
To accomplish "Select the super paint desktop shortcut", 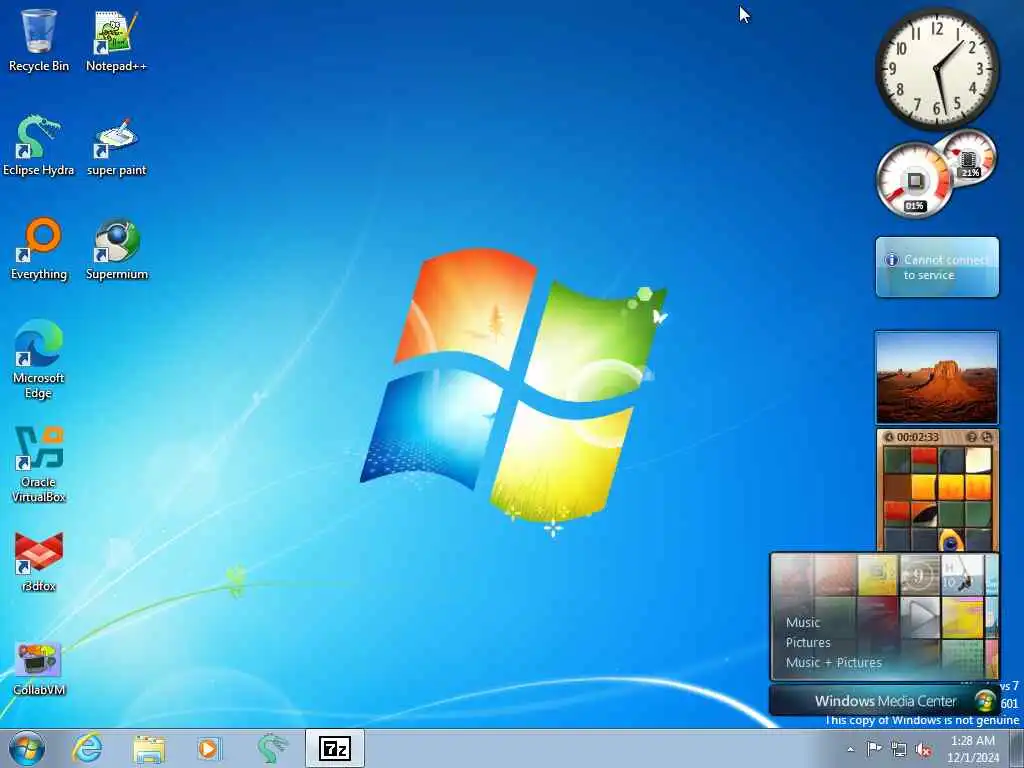I will point(116,145).
